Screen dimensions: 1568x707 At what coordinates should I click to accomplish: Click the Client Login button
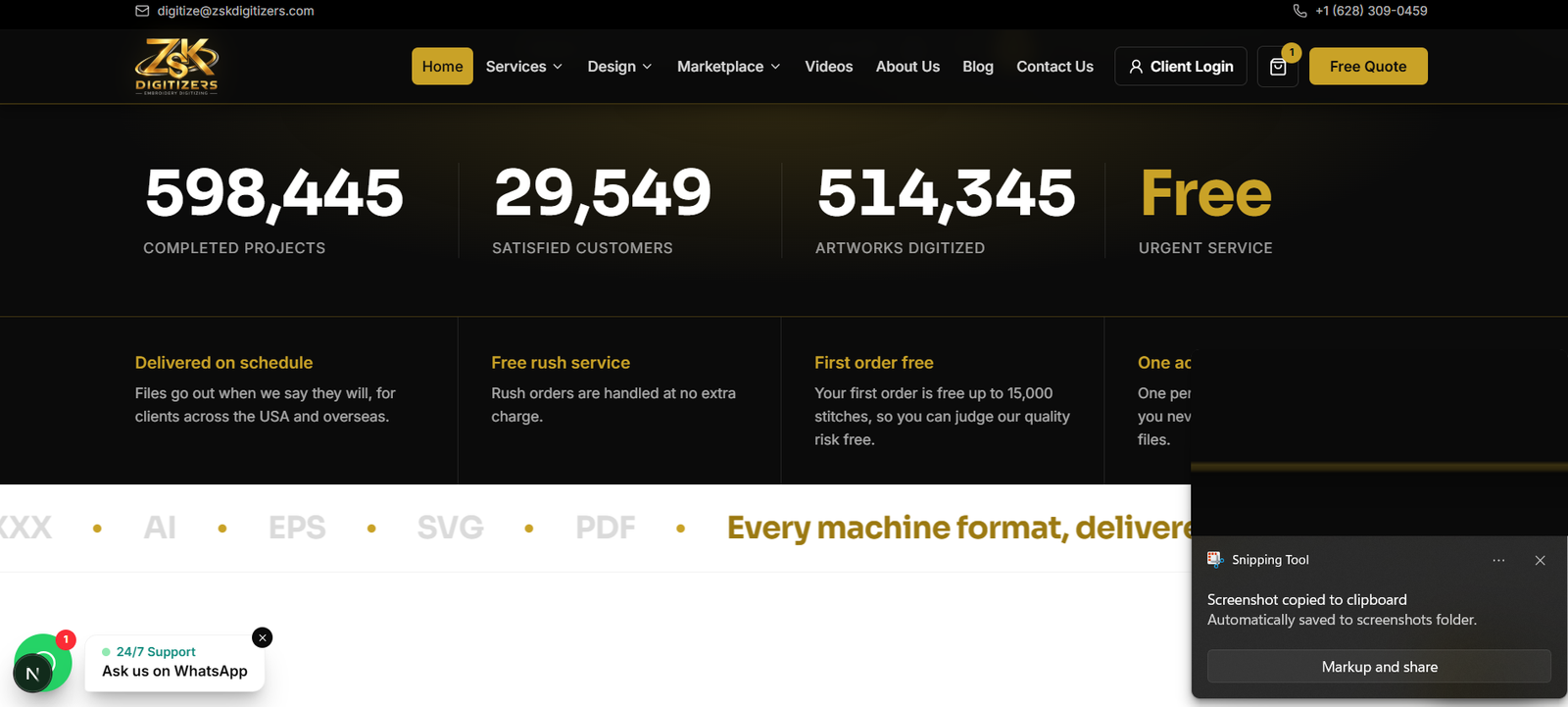1181,67
